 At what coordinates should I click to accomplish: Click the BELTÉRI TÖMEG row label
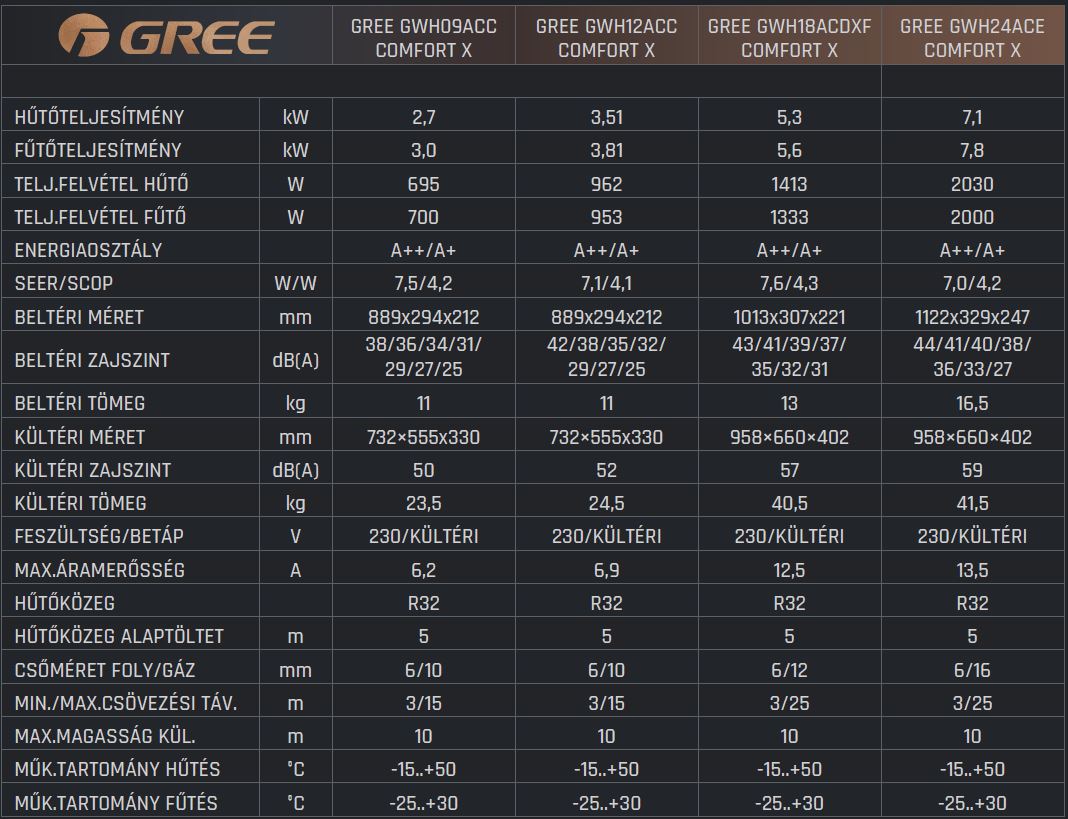point(80,403)
